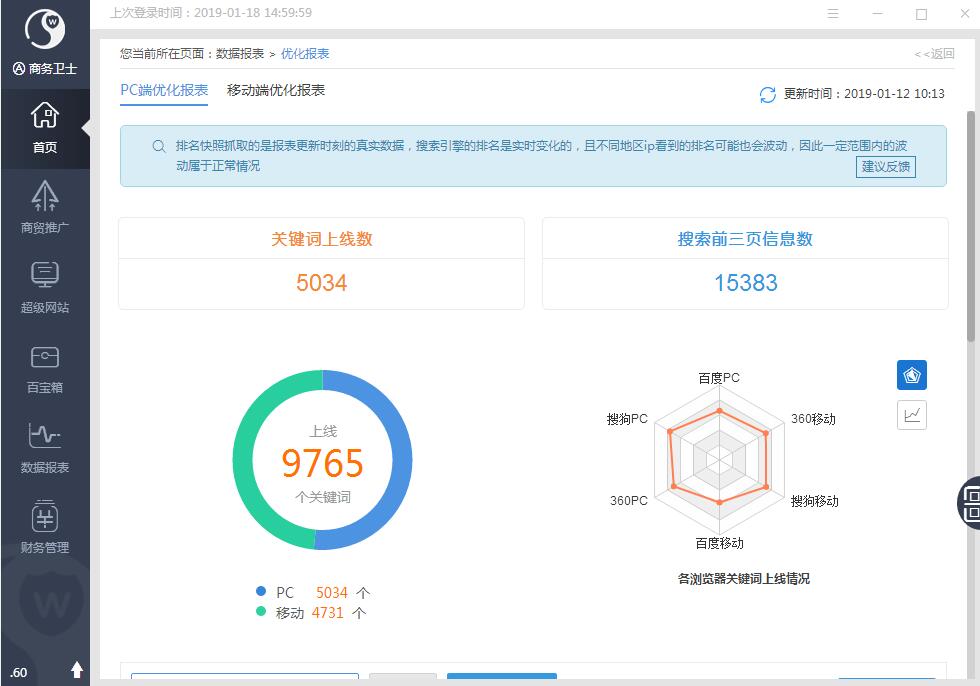Select the PC端优化报表 tab
Viewport: 980px width, 686px height.
click(x=164, y=90)
